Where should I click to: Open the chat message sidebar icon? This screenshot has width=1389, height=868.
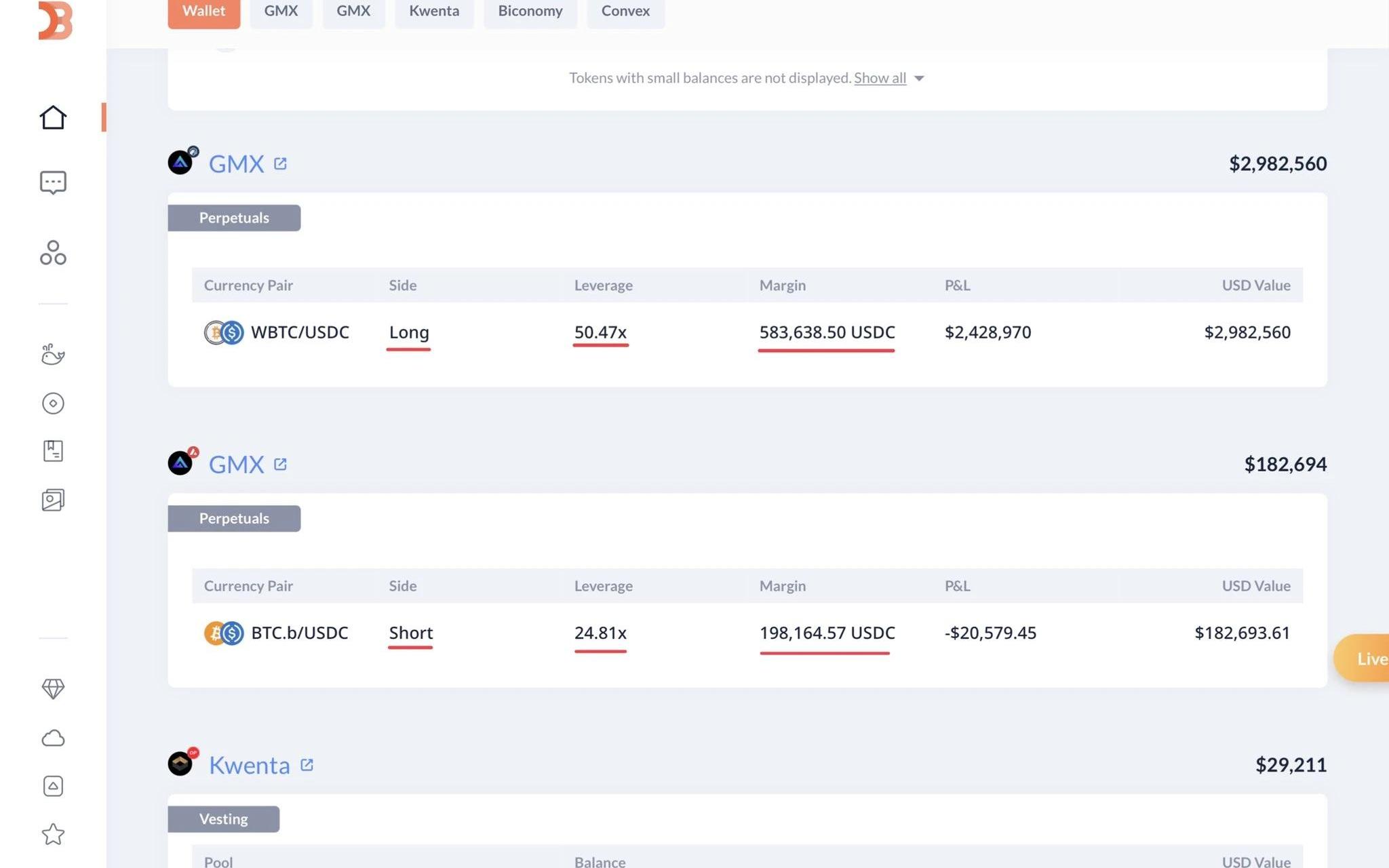pos(53,182)
